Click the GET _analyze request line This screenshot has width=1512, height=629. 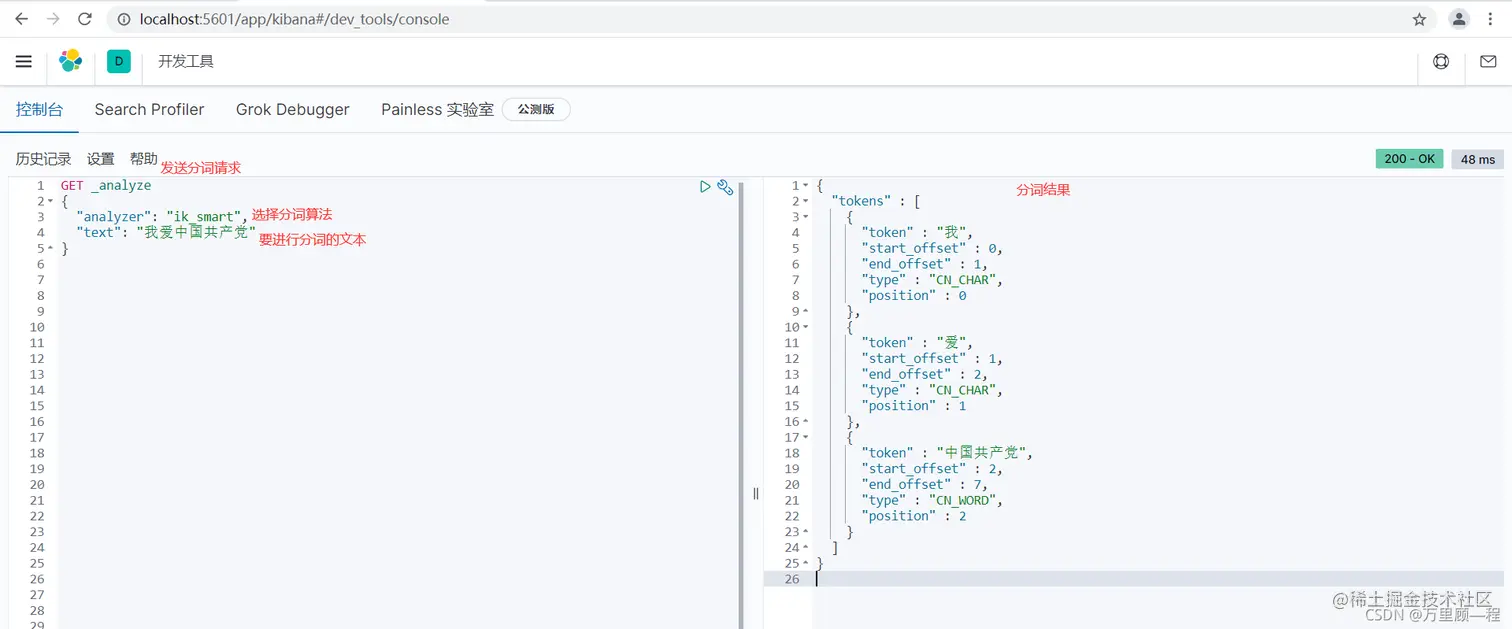pos(106,185)
